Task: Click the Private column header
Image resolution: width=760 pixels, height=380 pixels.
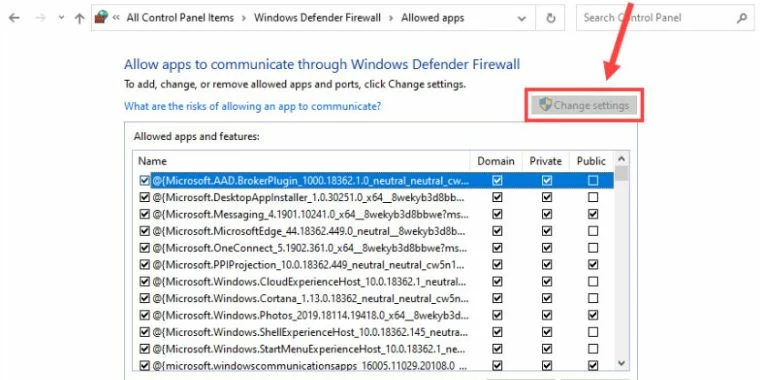Action: point(545,161)
